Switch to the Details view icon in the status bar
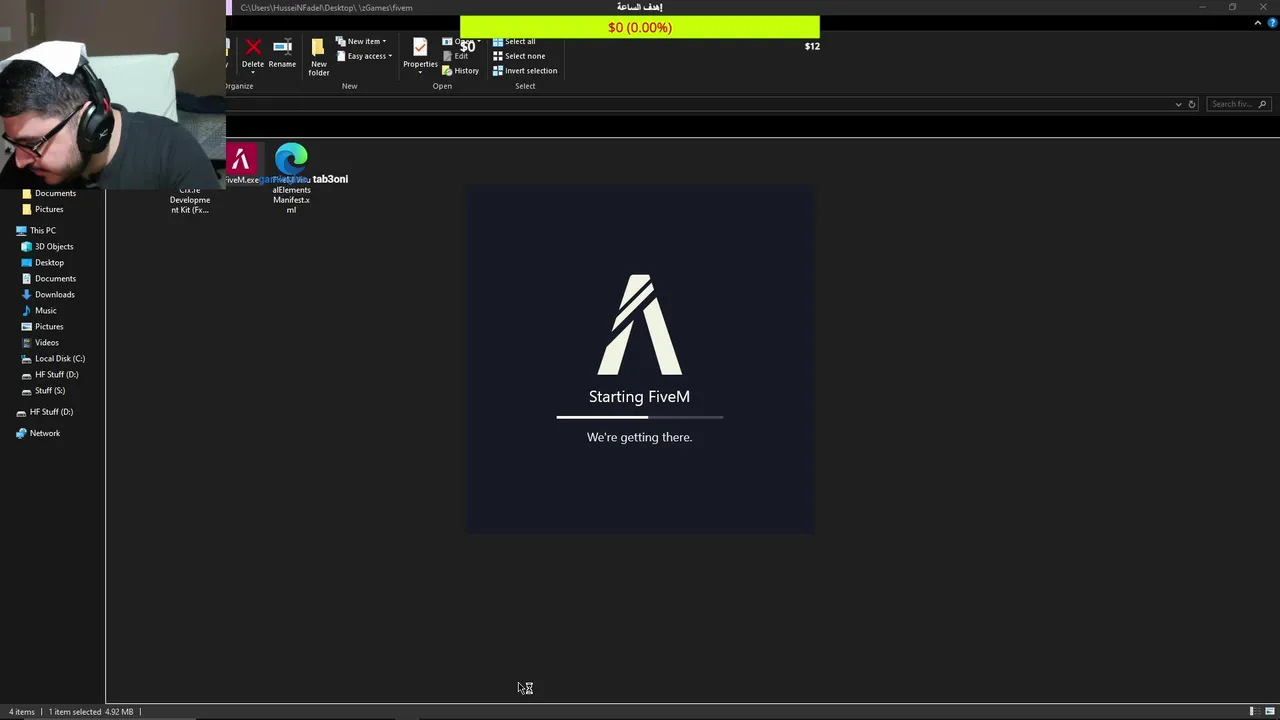 tap(1253, 711)
